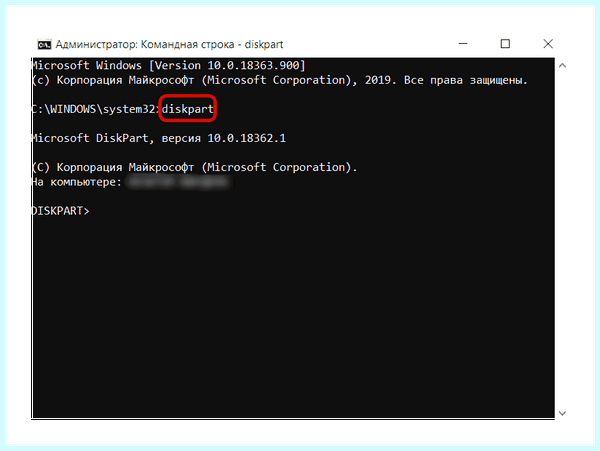
Task: Click the command prompt icon in title bar
Action: pyautogui.click(x=44, y=45)
